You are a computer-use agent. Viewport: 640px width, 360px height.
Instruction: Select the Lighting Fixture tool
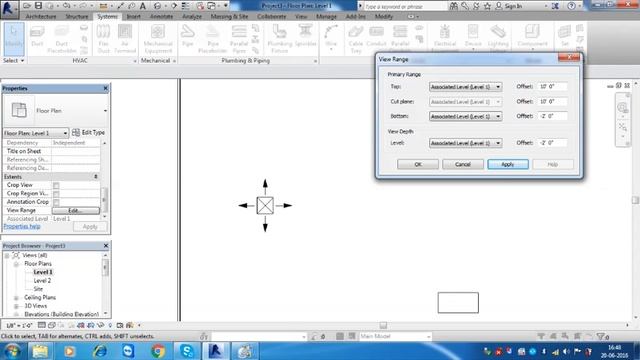click(498, 38)
